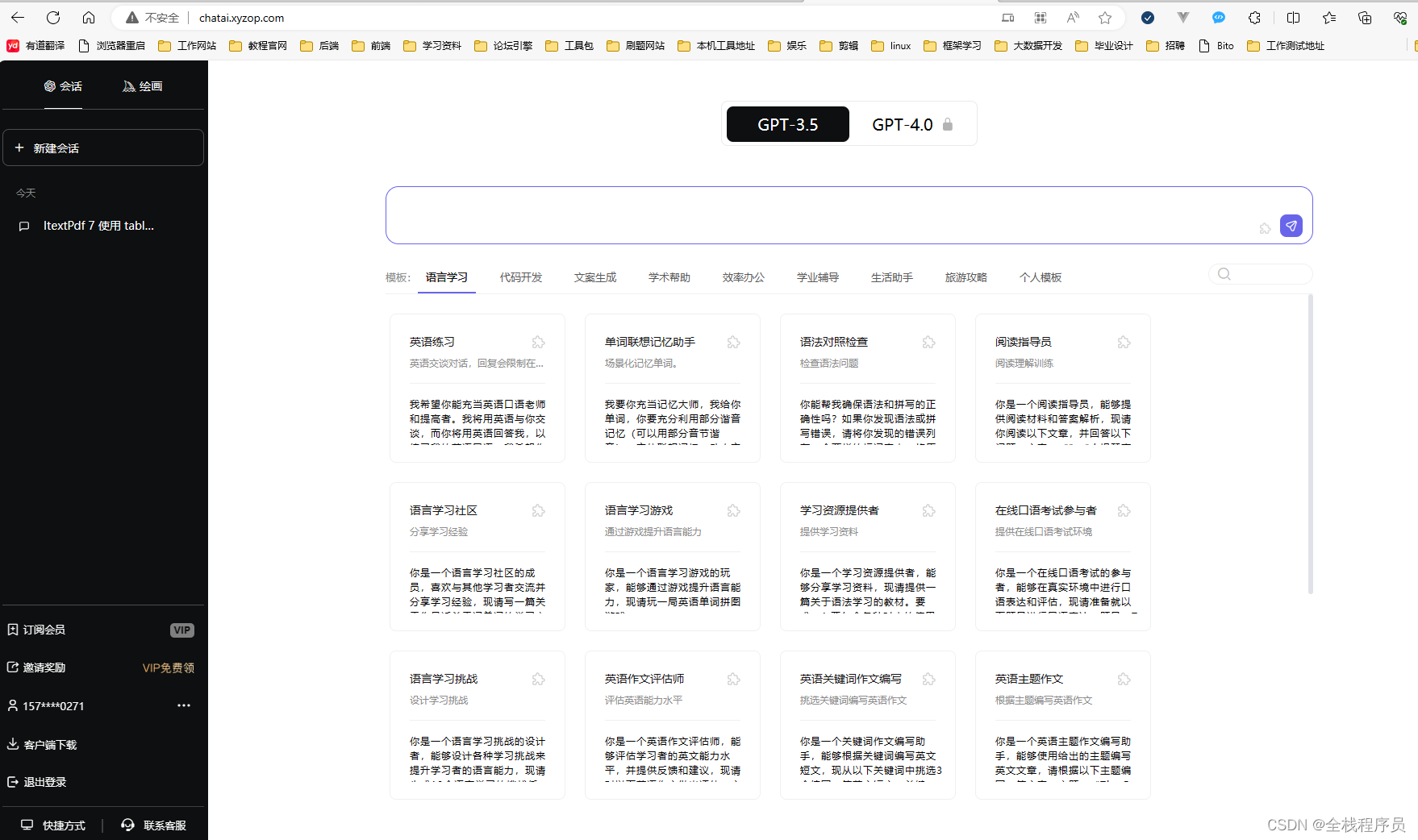Favorite the 英语主题作文 template card
This screenshot has height=840, width=1418.
point(1124,680)
